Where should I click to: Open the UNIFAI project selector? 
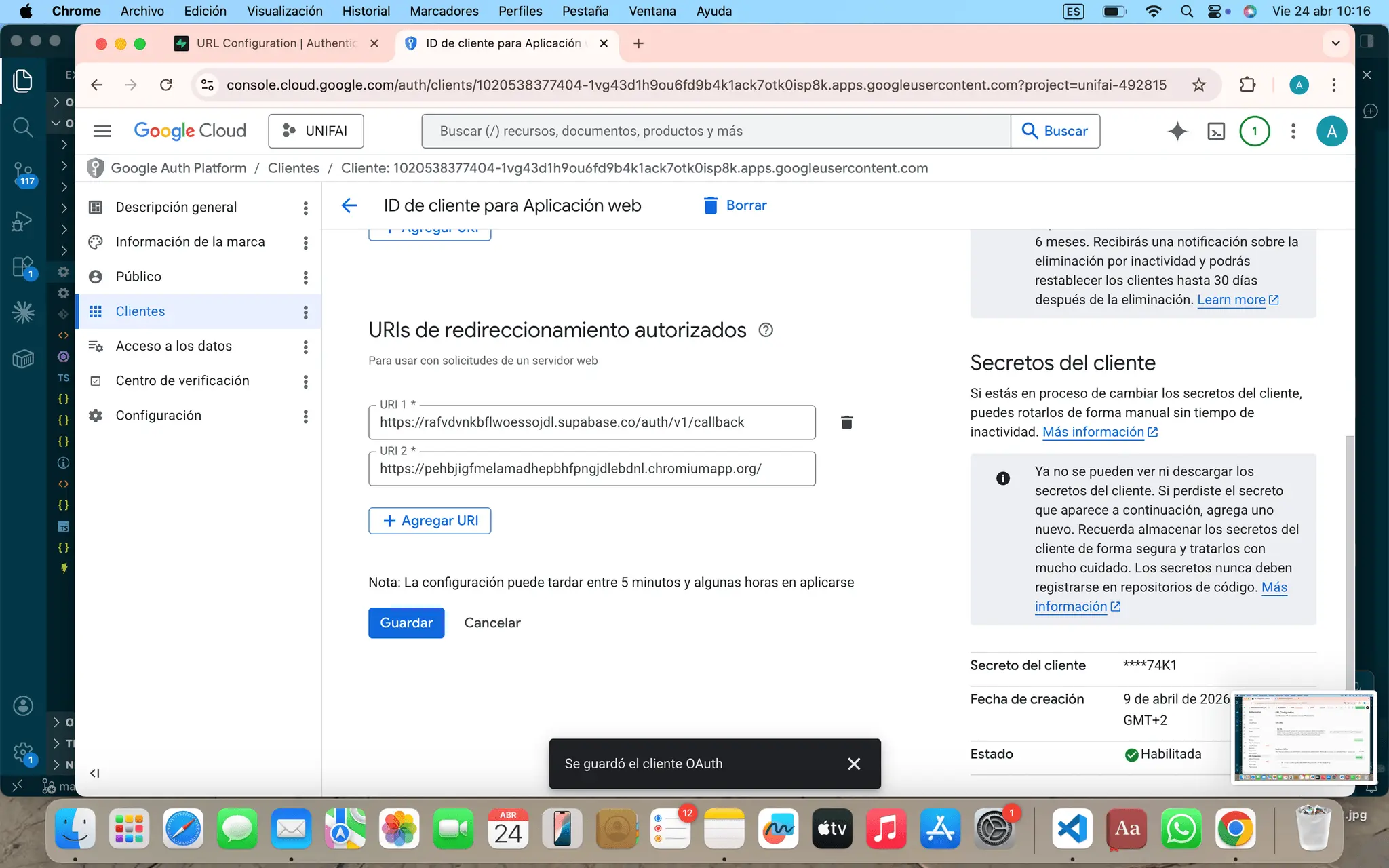pos(315,131)
